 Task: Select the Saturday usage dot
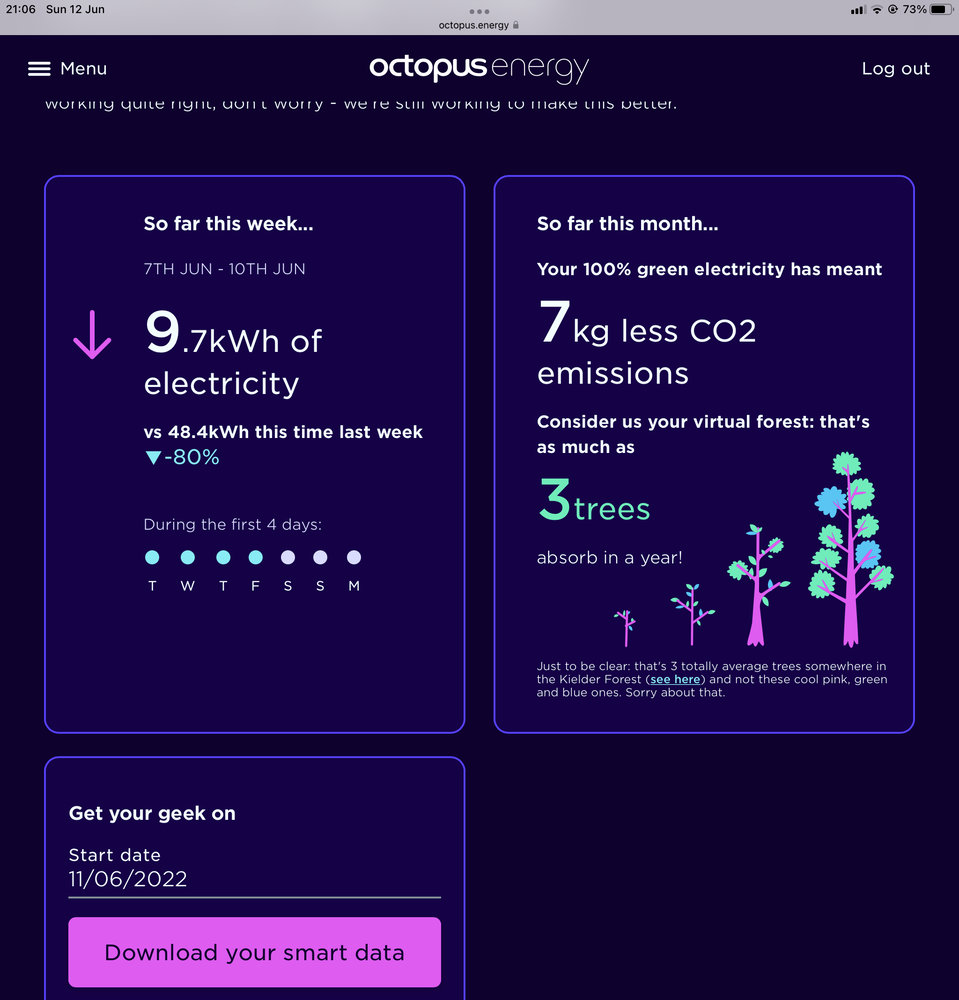pyautogui.click(x=288, y=557)
